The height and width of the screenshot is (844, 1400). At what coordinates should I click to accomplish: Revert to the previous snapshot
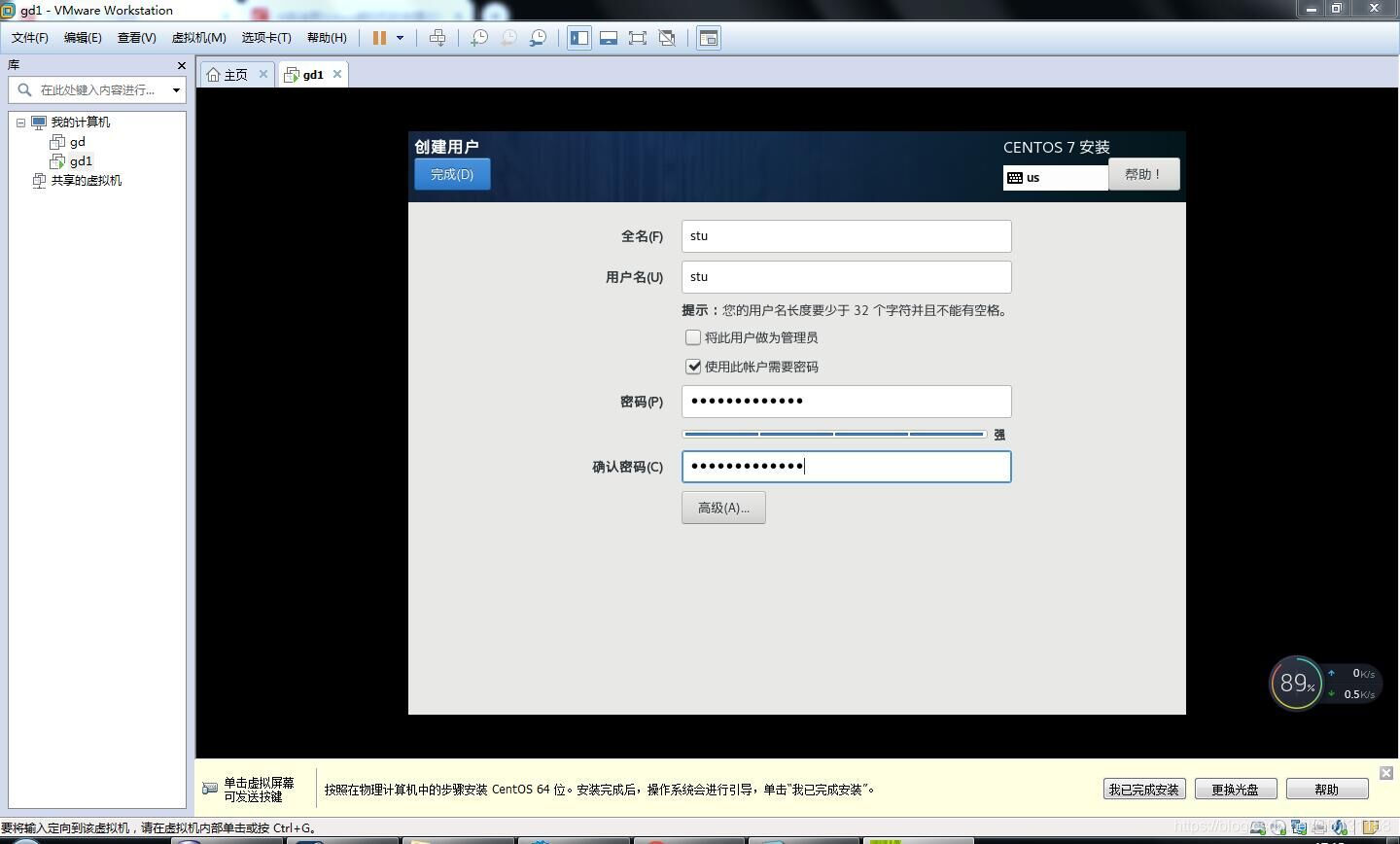pyautogui.click(x=508, y=38)
